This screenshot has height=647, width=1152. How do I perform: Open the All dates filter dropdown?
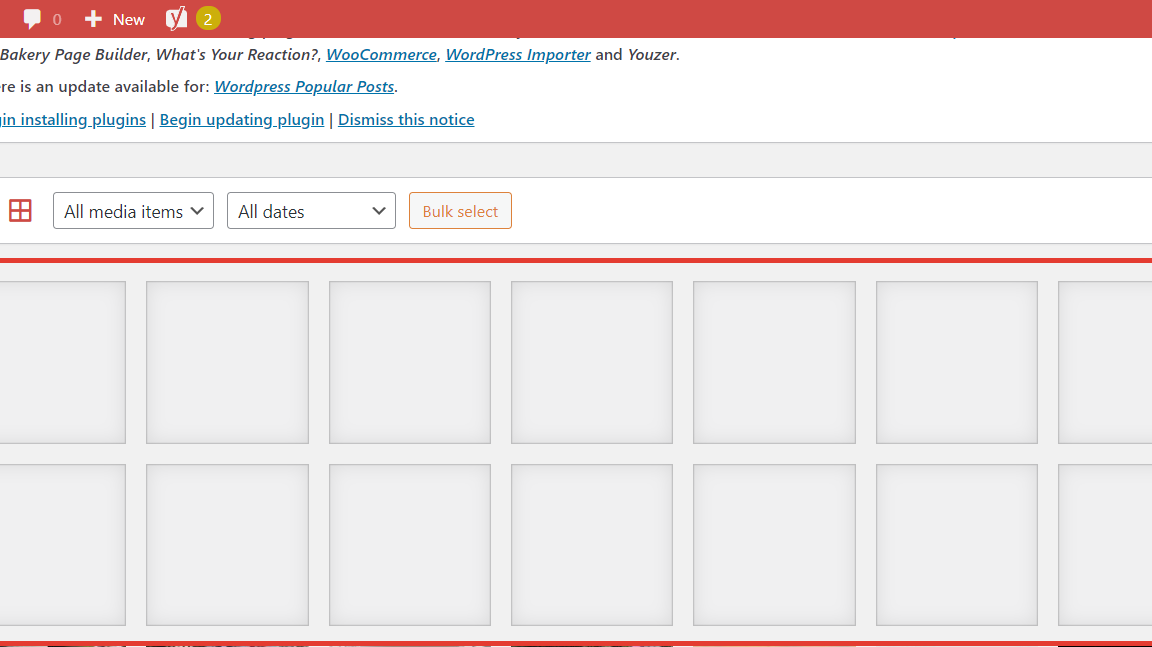(311, 211)
